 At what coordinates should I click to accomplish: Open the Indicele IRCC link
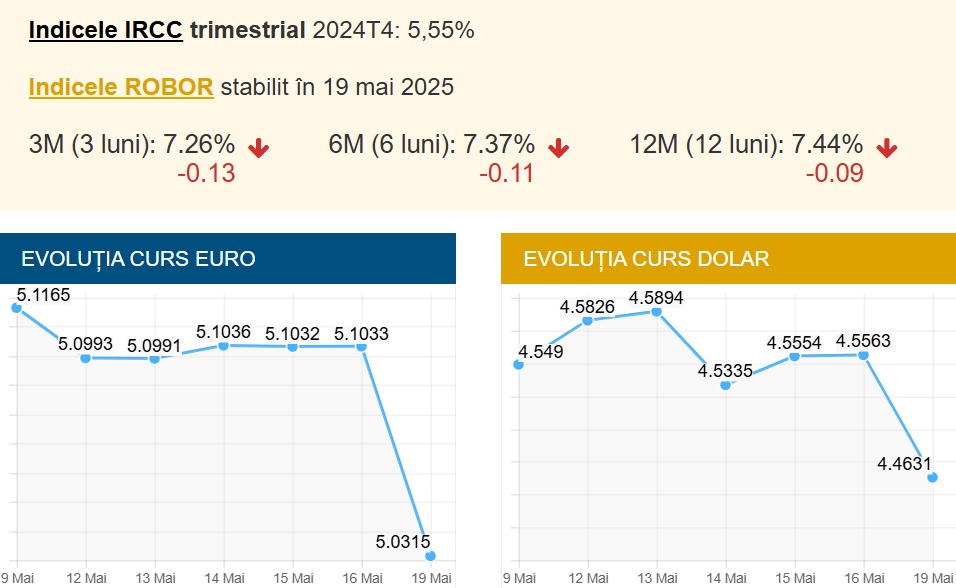(x=105, y=30)
